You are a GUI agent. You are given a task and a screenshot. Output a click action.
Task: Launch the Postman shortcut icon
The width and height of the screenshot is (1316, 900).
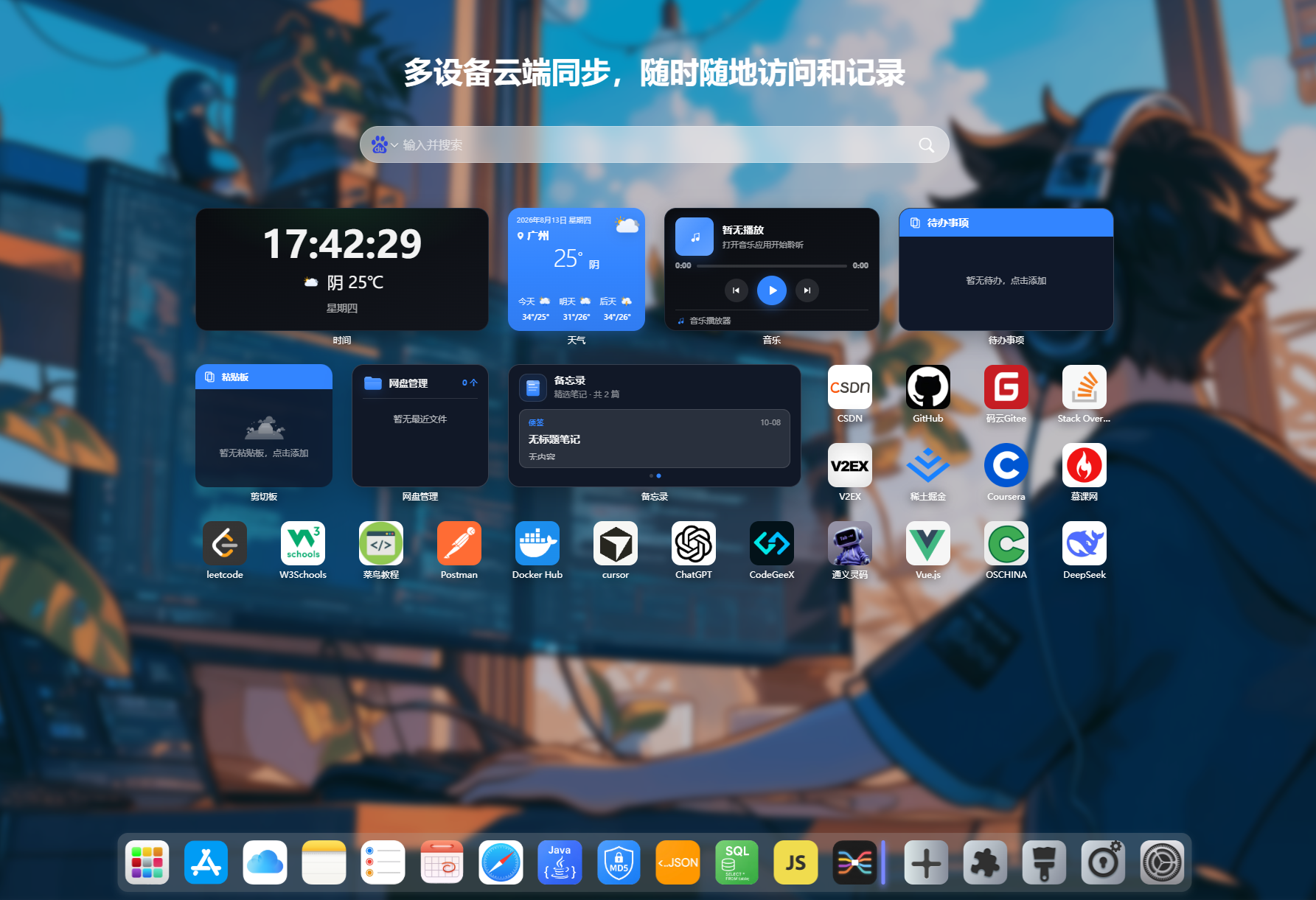point(459,543)
